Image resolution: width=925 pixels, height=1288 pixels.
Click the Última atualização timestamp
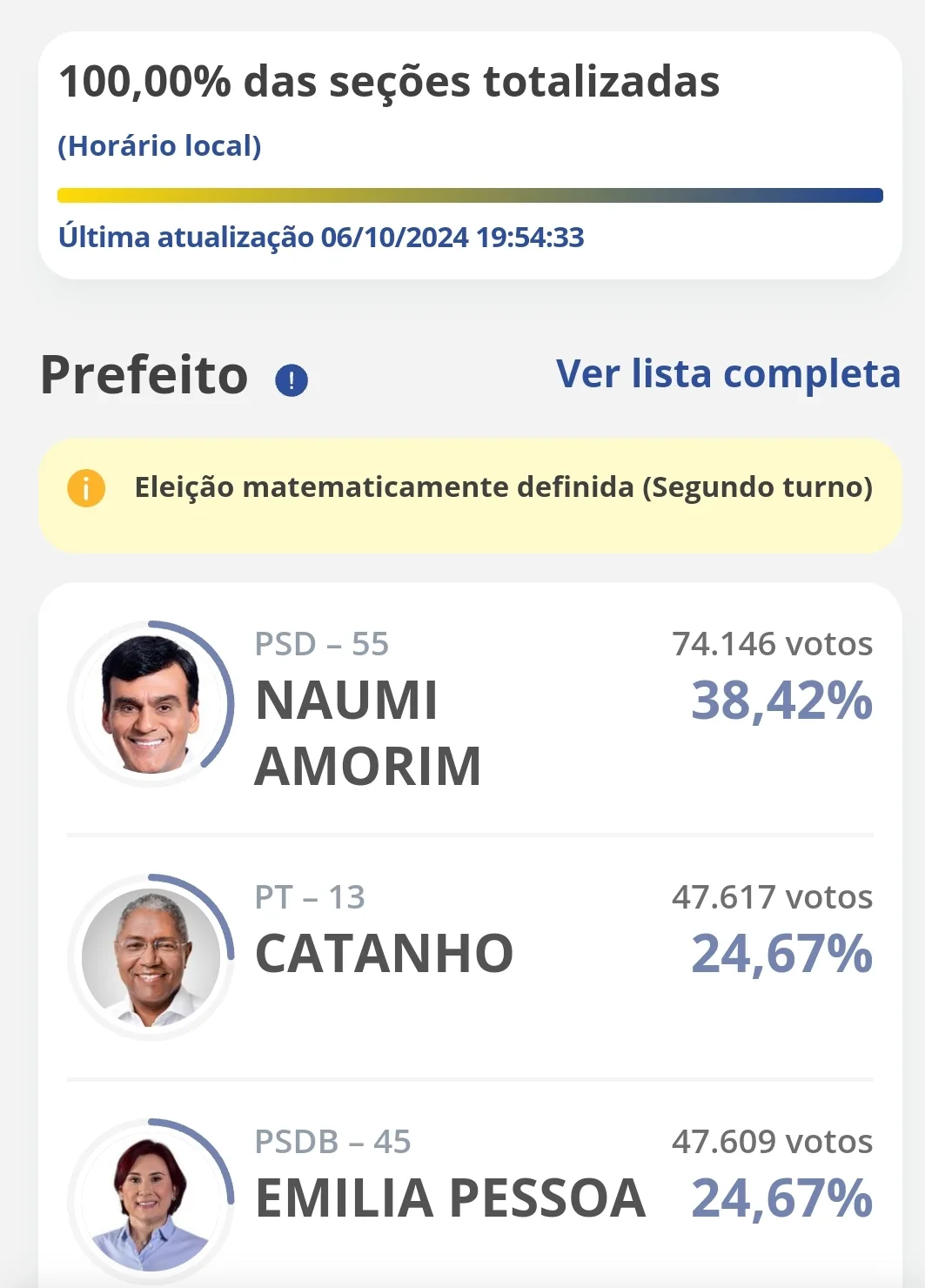click(x=321, y=238)
